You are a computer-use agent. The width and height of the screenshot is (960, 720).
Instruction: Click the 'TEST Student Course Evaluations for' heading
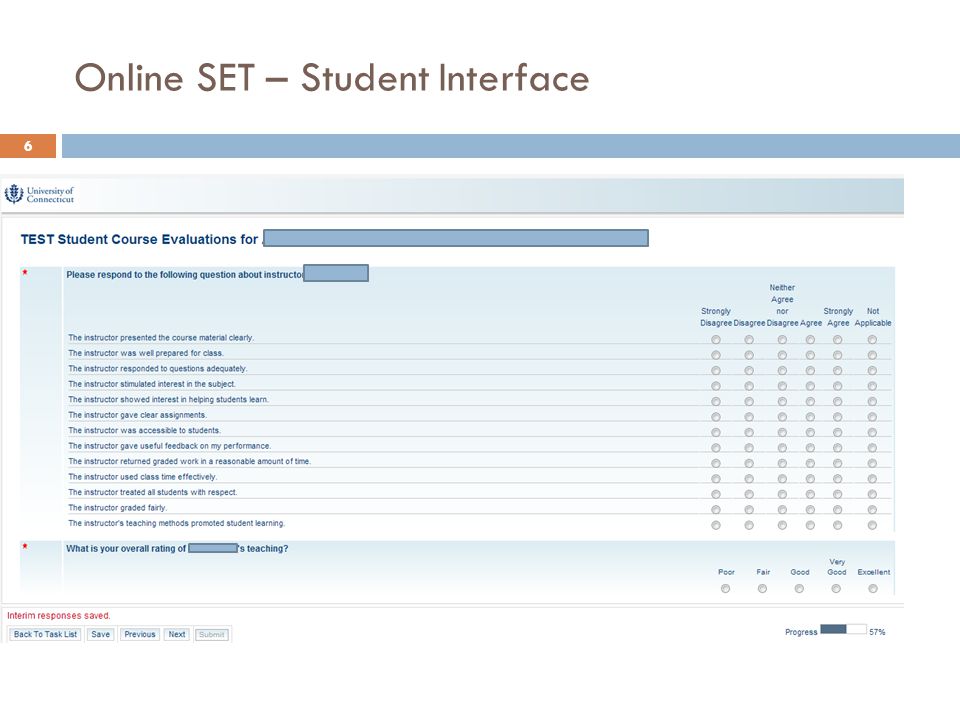(x=139, y=239)
